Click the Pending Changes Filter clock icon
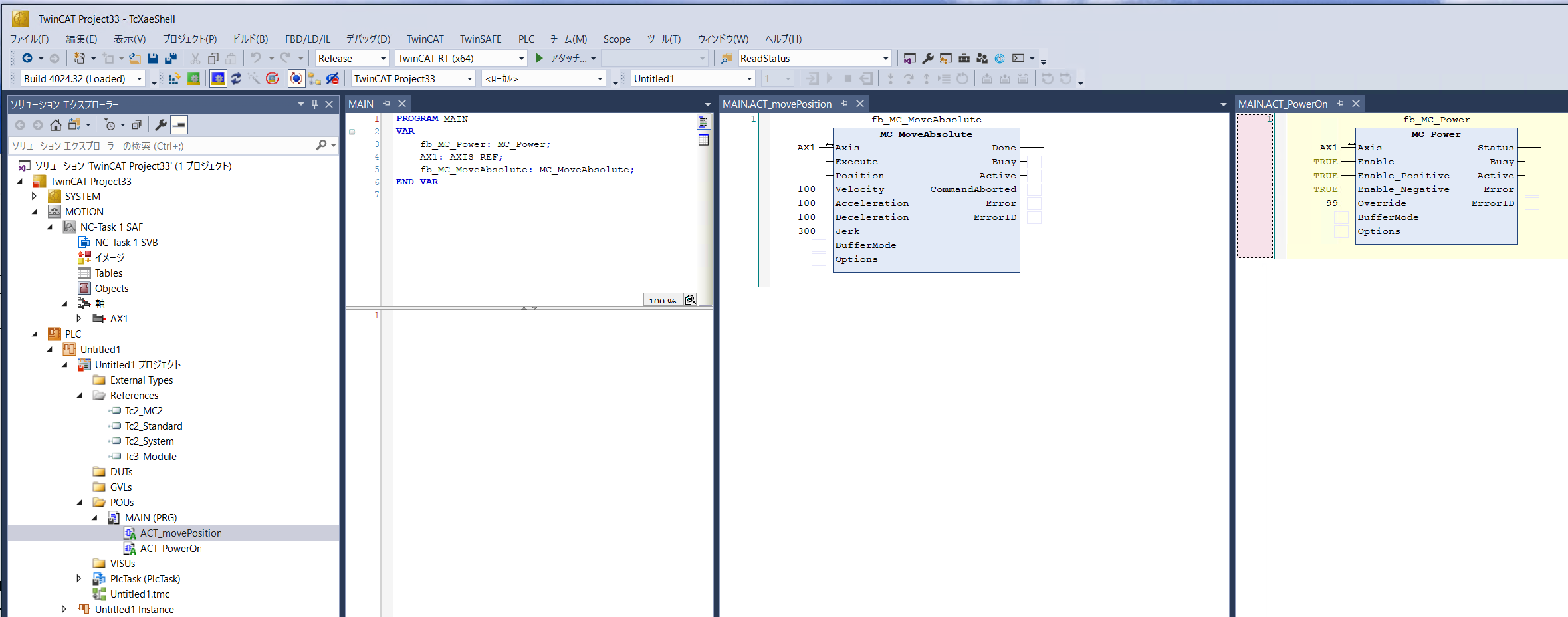 tap(110, 125)
